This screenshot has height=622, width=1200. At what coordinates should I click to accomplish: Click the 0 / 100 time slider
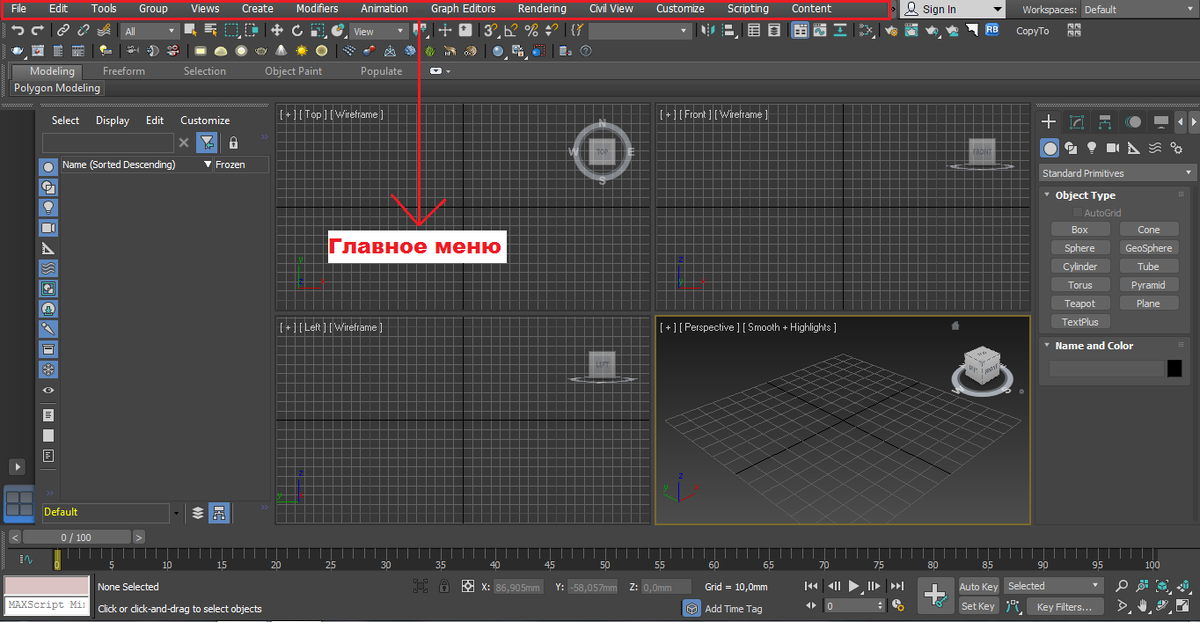pyautogui.click(x=77, y=537)
